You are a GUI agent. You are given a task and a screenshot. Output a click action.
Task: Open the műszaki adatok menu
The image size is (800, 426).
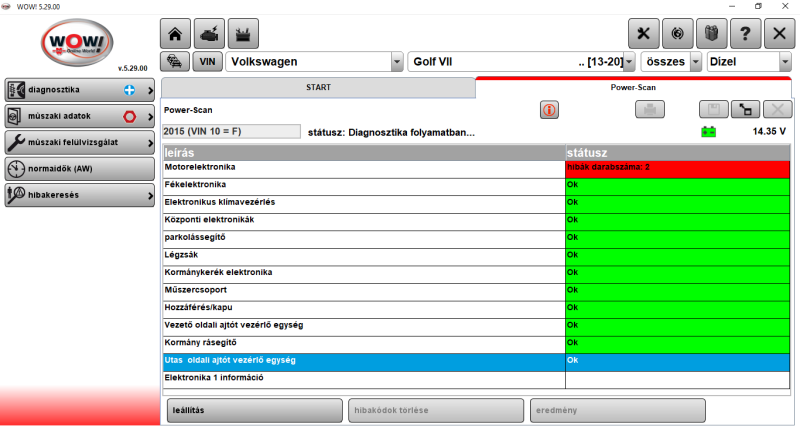tap(79, 116)
